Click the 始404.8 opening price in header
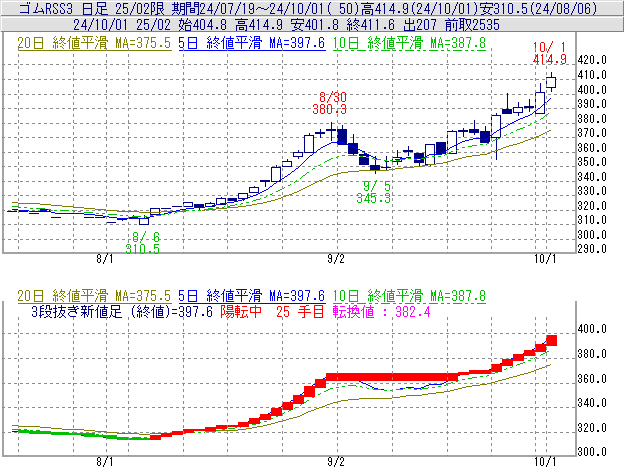Image resolution: width=624 pixels, height=475 pixels. tap(203, 25)
